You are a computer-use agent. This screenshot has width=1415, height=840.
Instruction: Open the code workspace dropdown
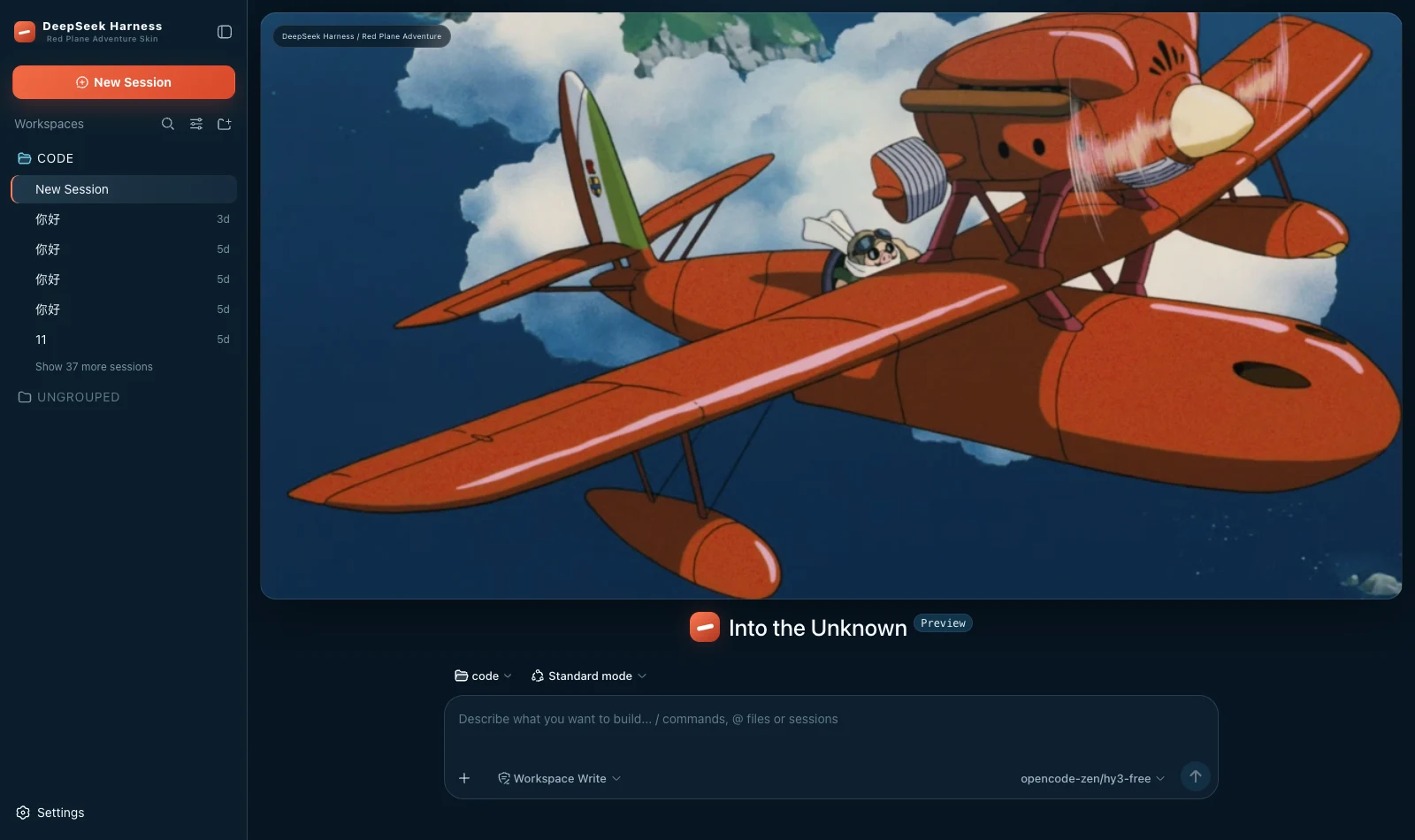click(483, 676)
